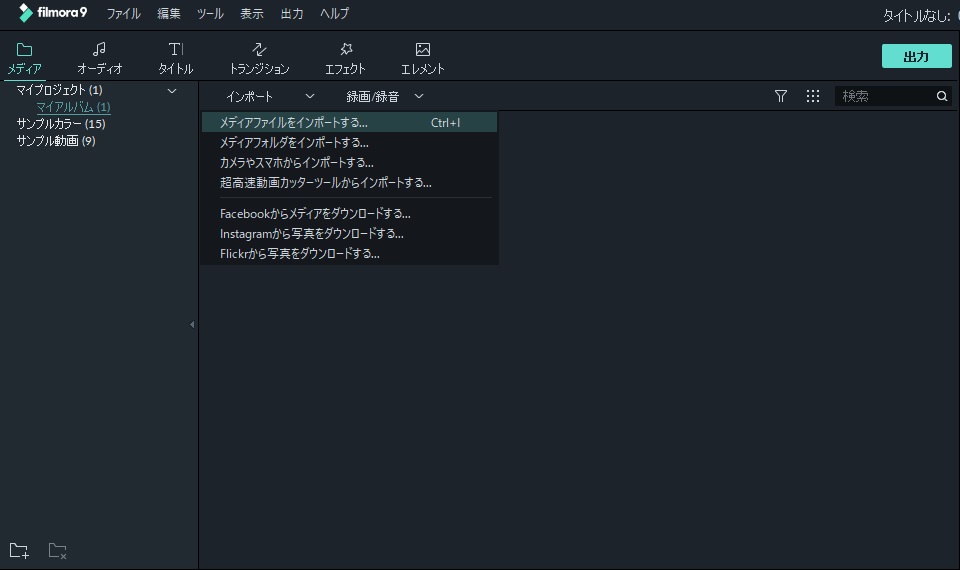Choose Flickrから写真をダウンロードする...

click(x=350, y=253)
